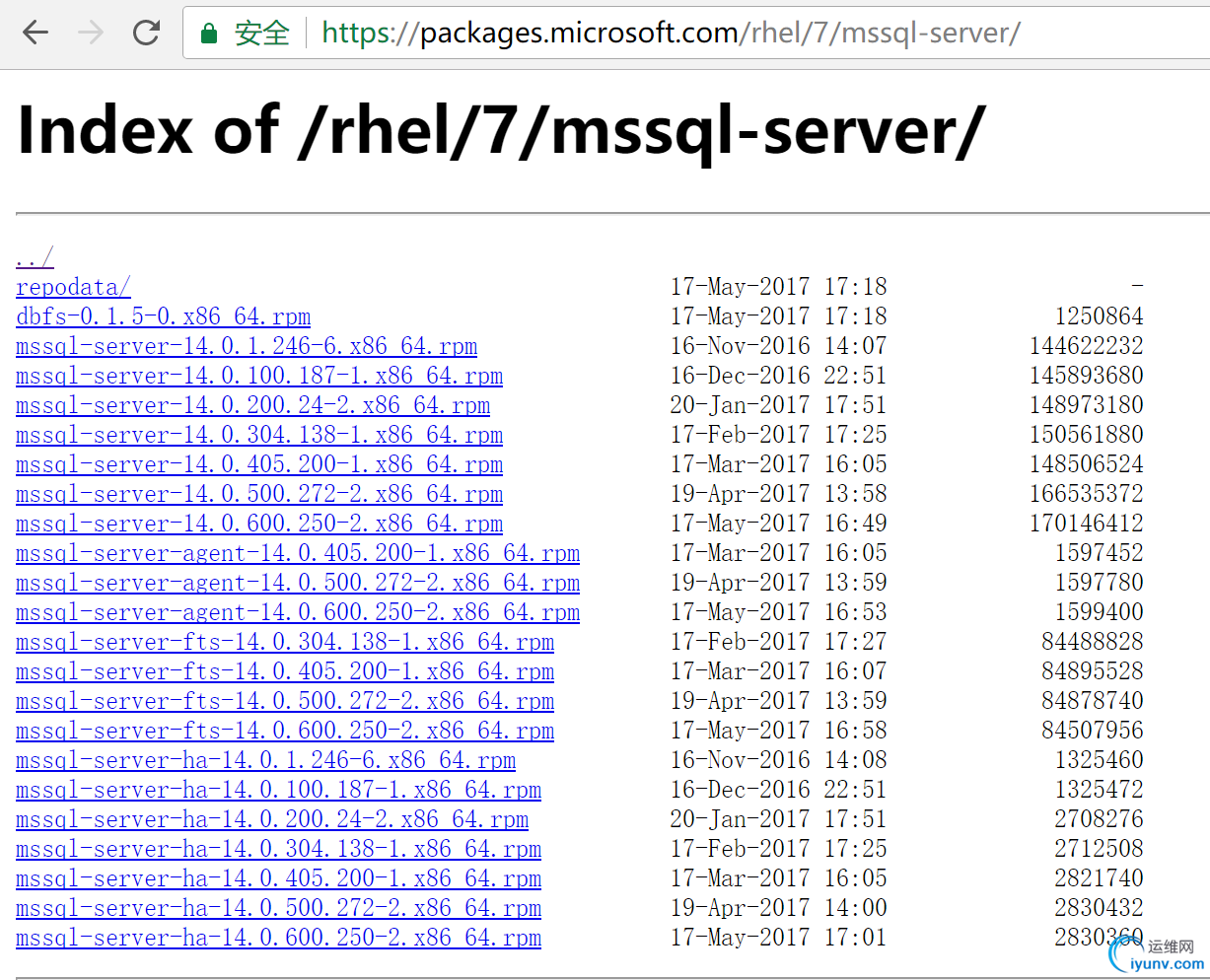The width and height of the screenshot is (1210, 980).
Task: Download mssql-server-ha-14.0.500.272-2 rpm
Action: [278, 908]
